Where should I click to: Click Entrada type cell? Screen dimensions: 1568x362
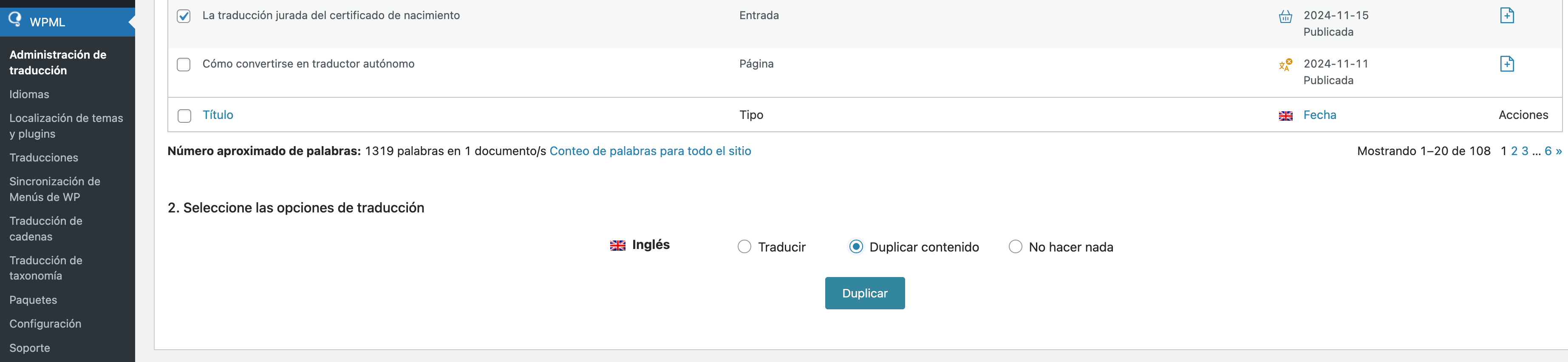point(759,15)
